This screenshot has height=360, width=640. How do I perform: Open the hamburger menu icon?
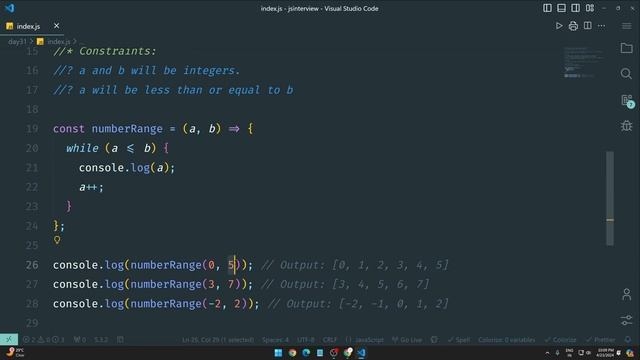pos(627,26)
